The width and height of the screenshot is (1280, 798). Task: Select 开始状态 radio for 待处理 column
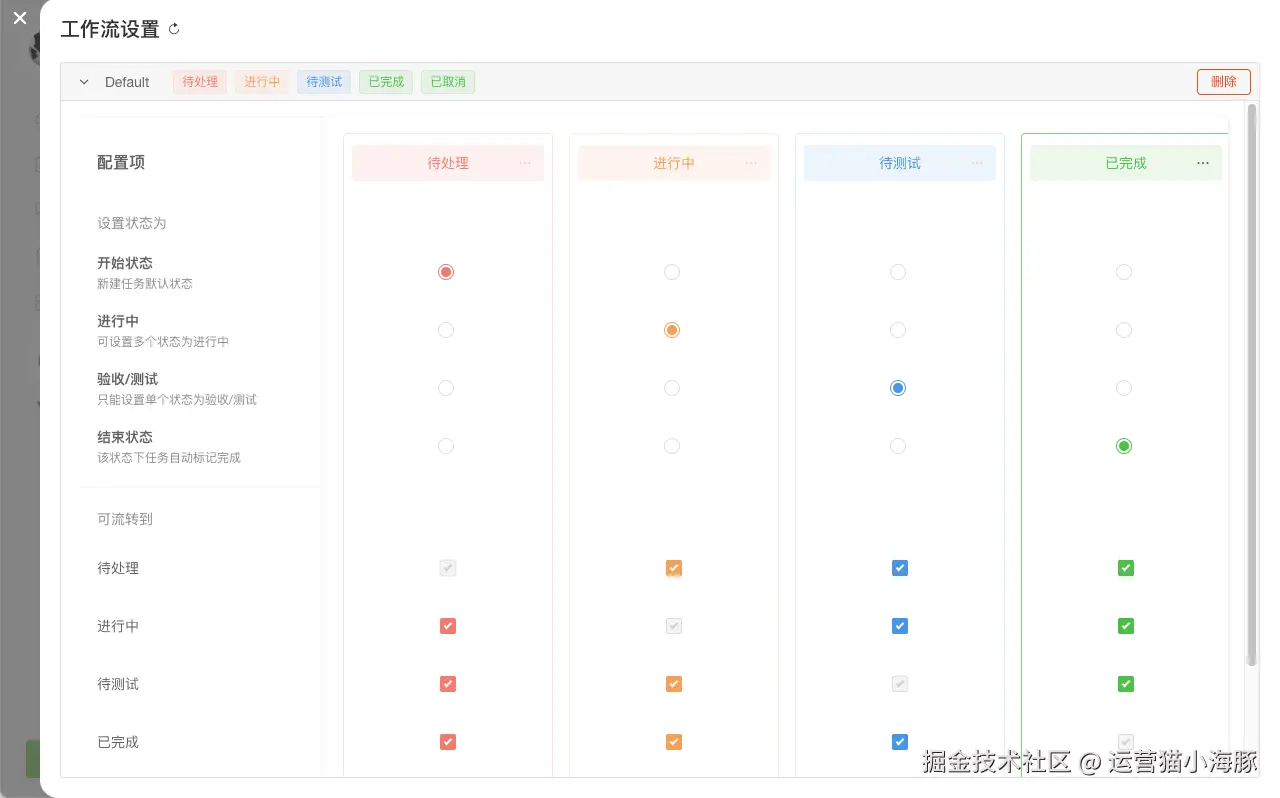(x=446, y=272)
